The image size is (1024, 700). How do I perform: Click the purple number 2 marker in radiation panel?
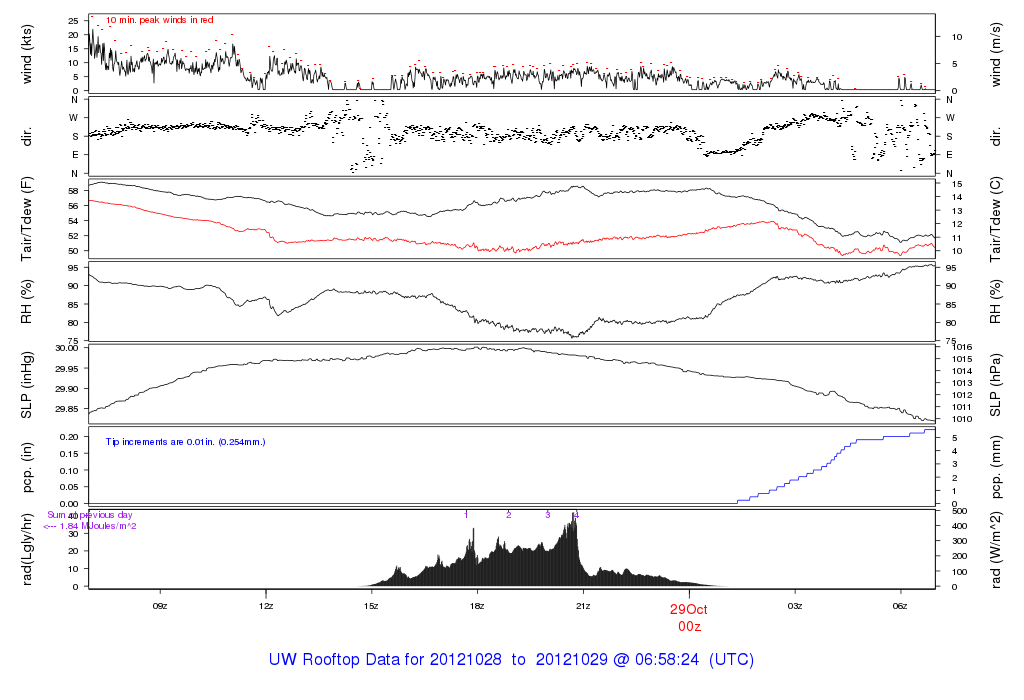pos(509,515)
